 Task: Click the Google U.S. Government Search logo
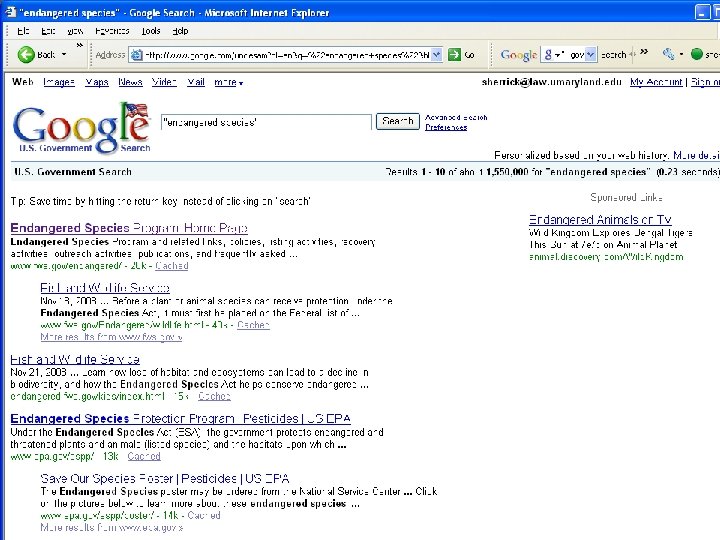point(82,128)
